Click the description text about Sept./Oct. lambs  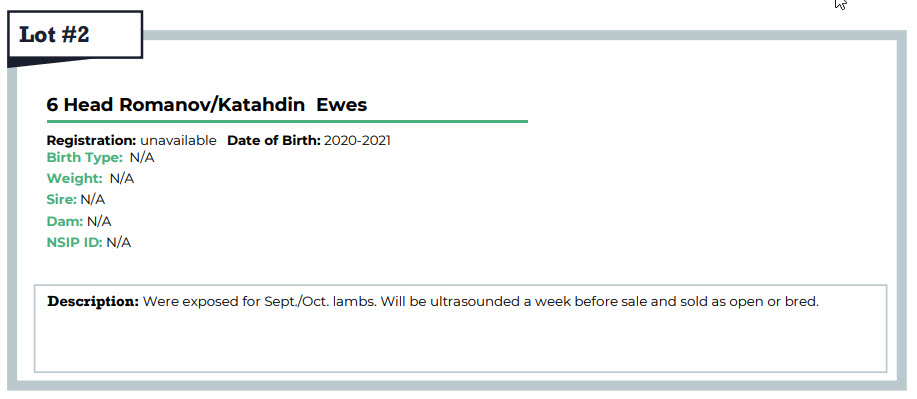481,302
